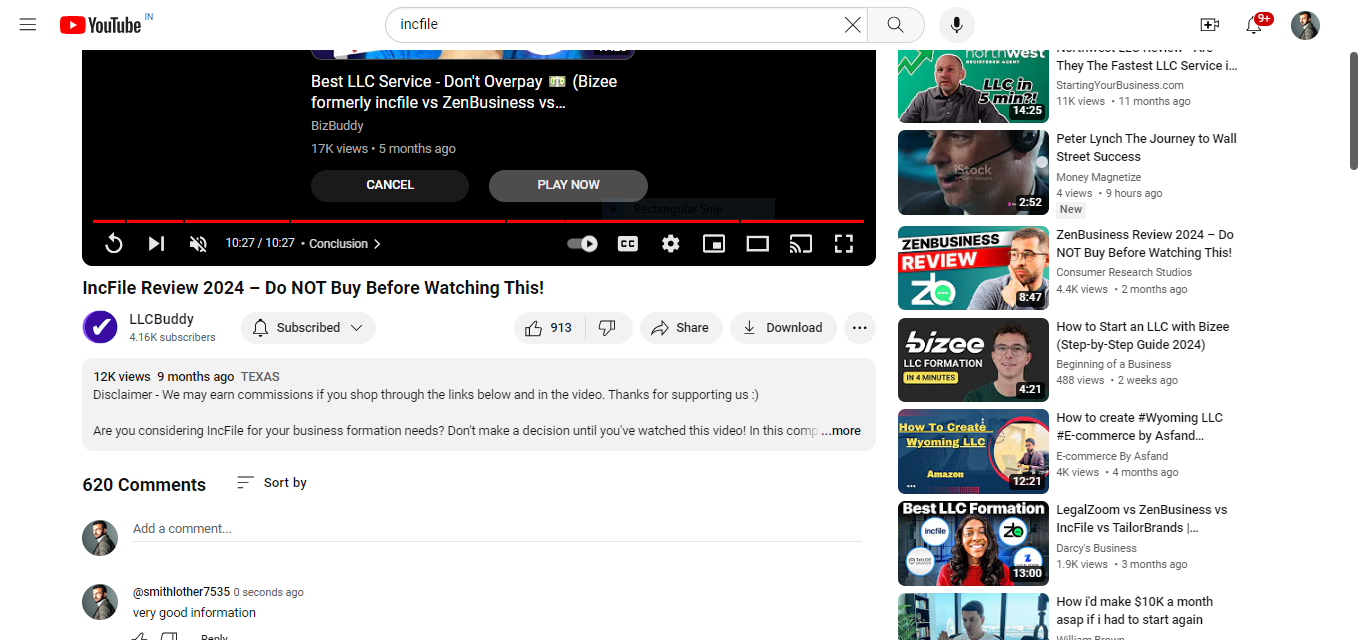Play the next video now
1361x640 pixels.
click(568, 185)
